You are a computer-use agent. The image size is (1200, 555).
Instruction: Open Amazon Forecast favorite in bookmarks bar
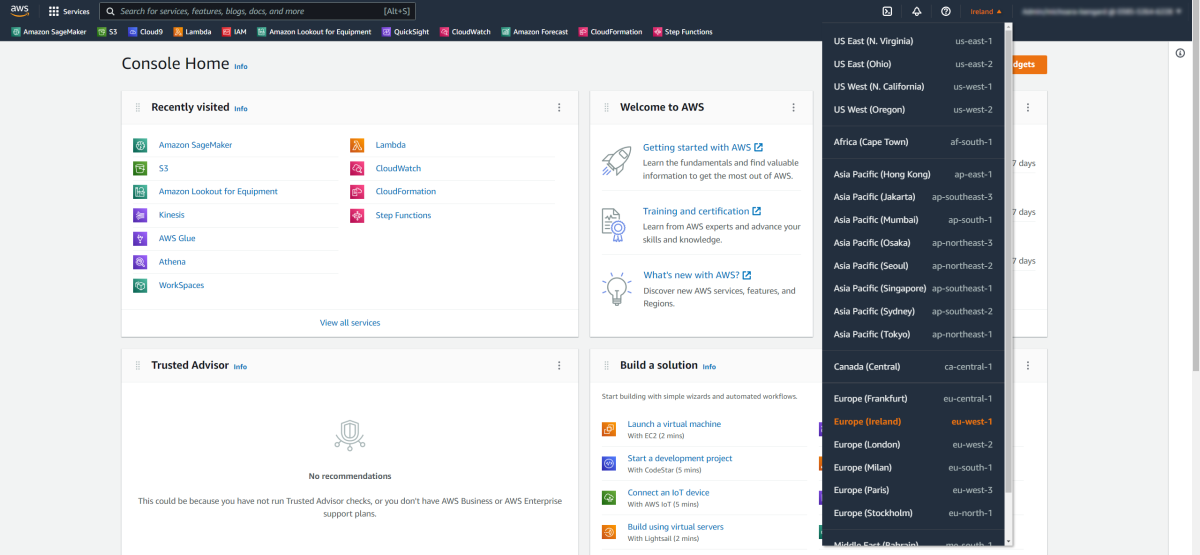(x=534, y=32)
